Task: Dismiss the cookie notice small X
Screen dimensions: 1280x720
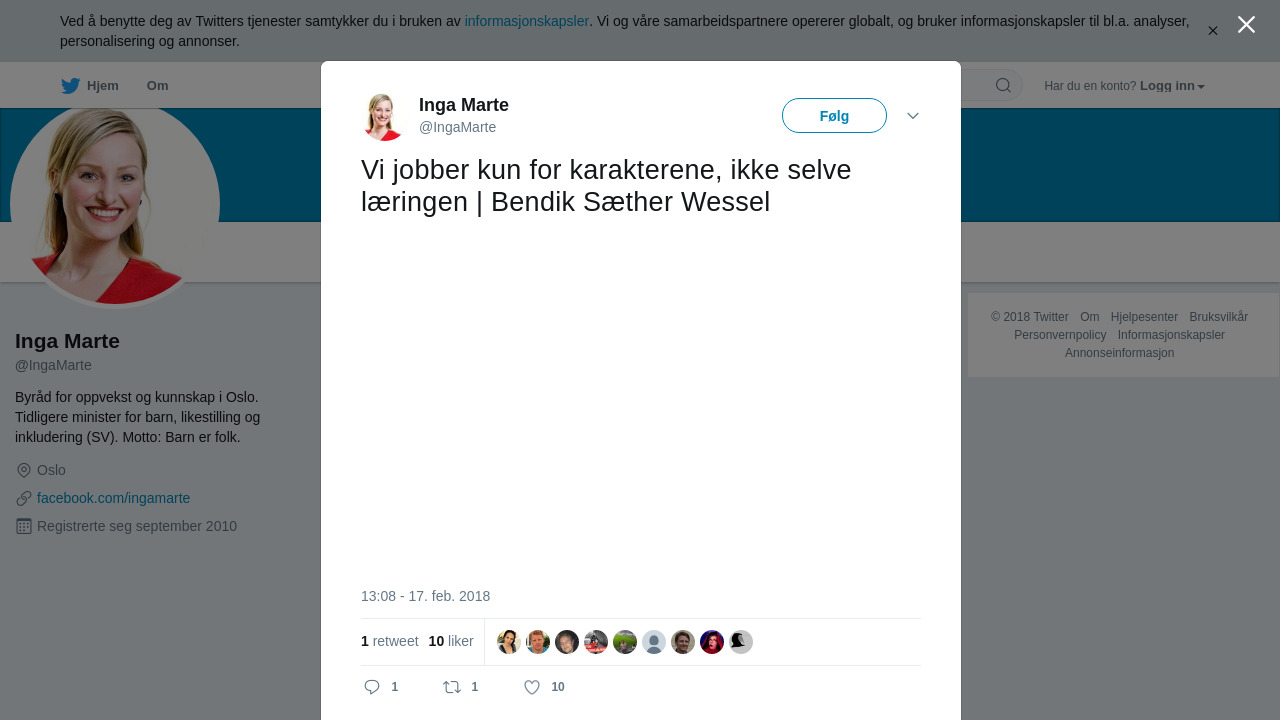Action: click(x=1213, y=31)
